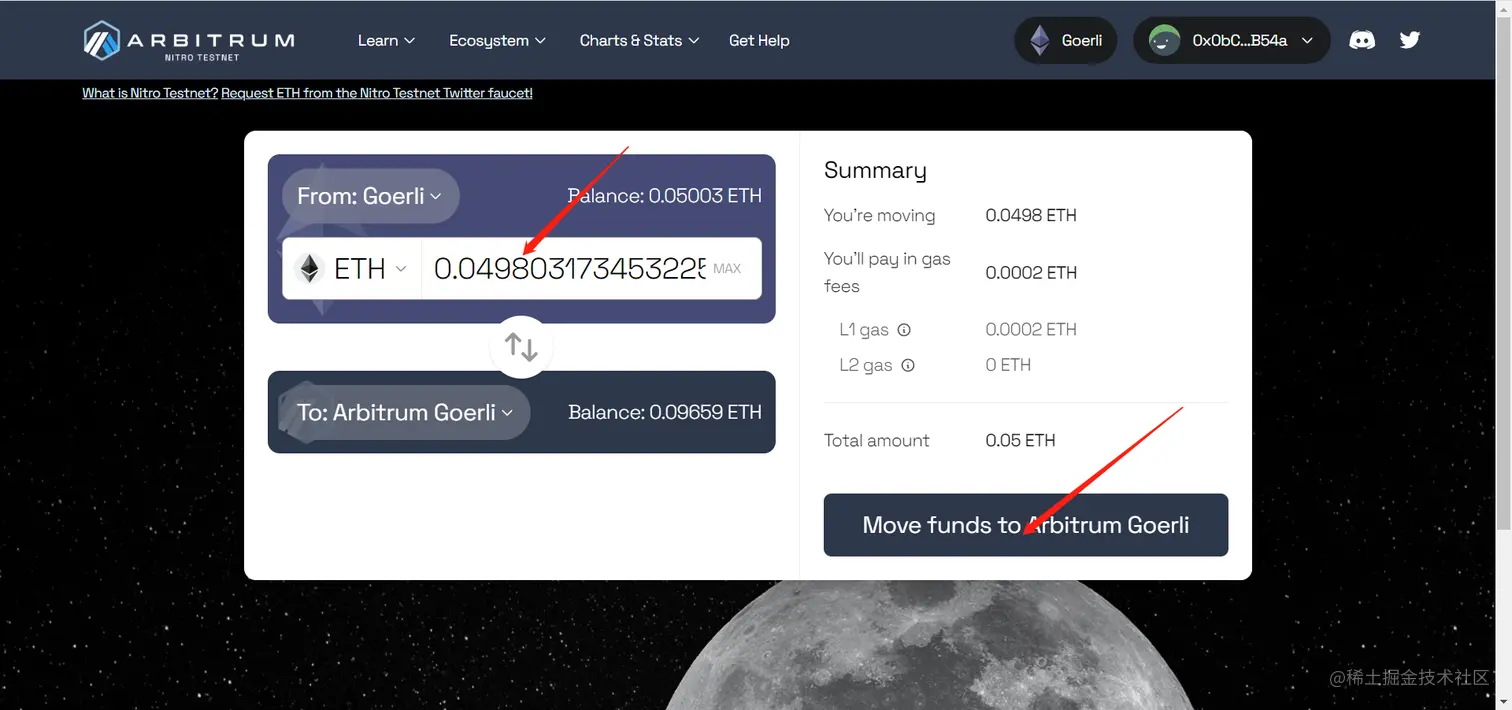
Task: Click the MAX amount button
Action: click(x=727, y=268)
